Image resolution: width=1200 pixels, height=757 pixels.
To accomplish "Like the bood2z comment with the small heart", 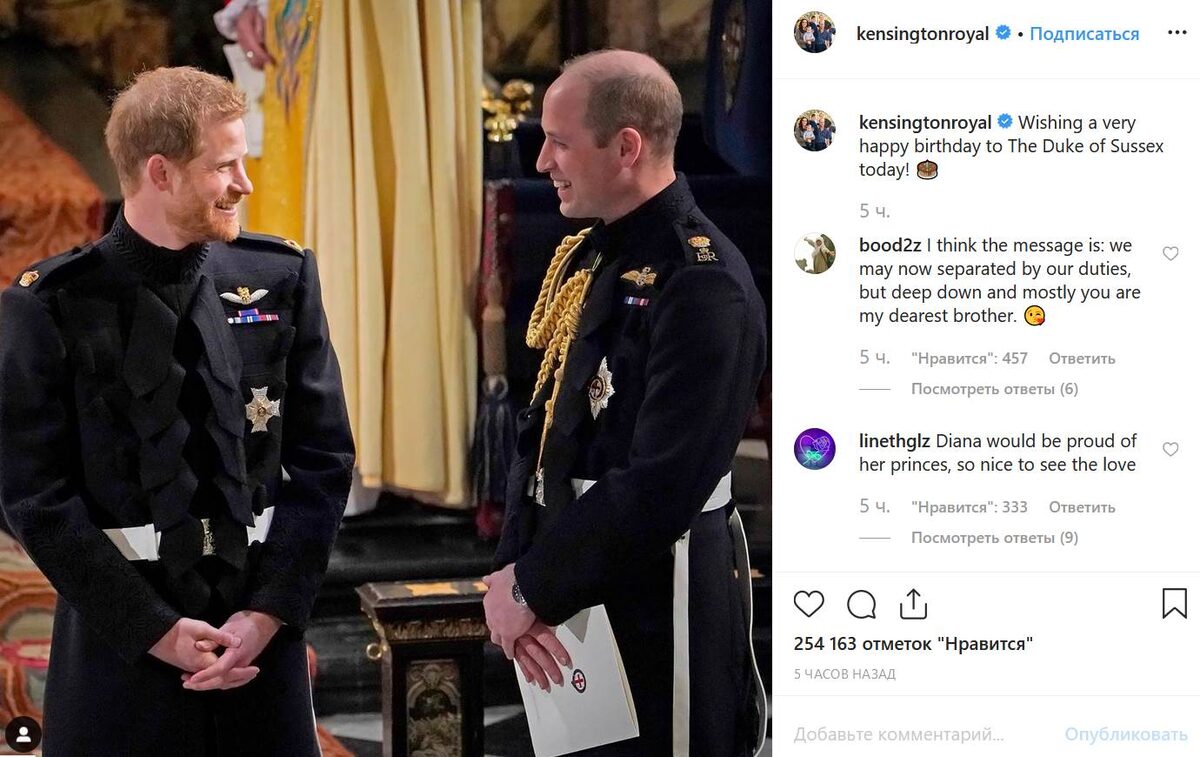I will coord(1170,254).
